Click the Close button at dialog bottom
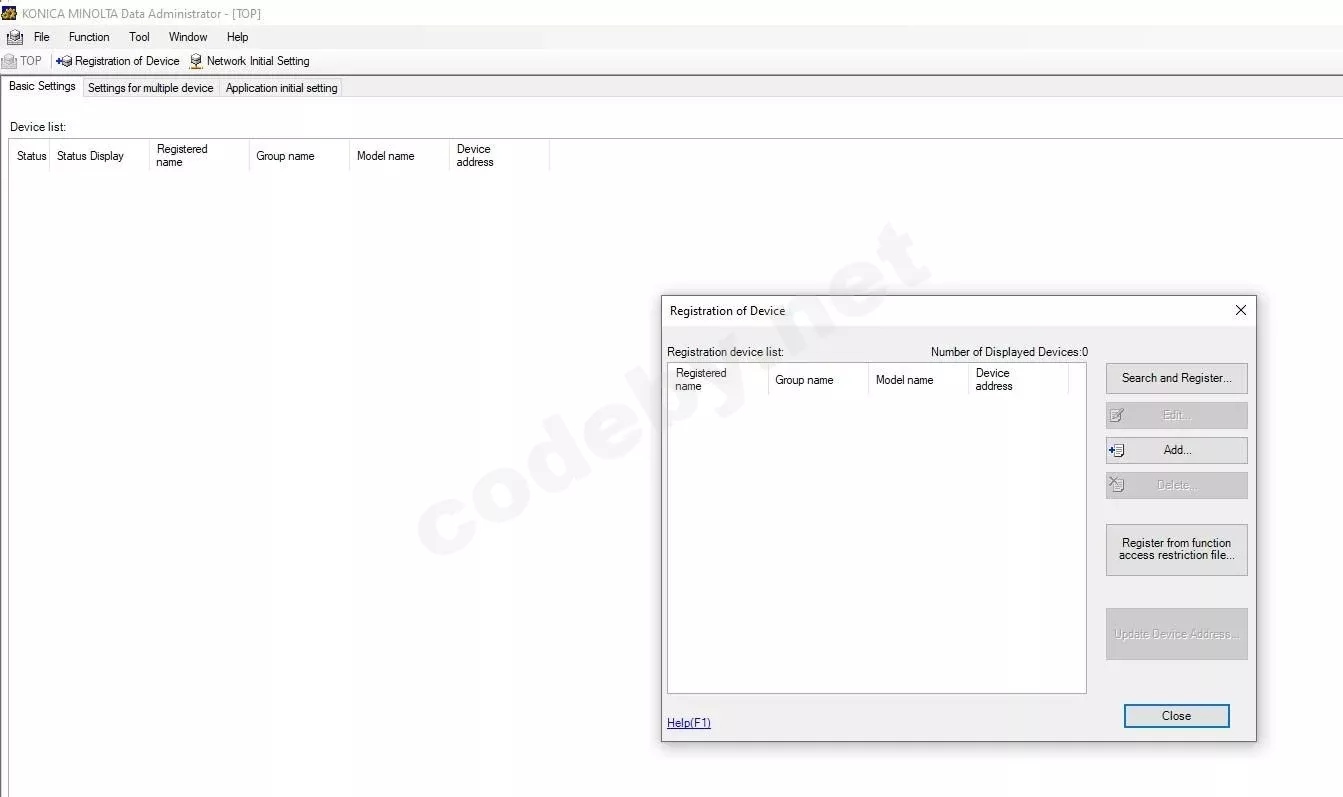Screen dimensions: 1343x797 [x=1176, y=716]
